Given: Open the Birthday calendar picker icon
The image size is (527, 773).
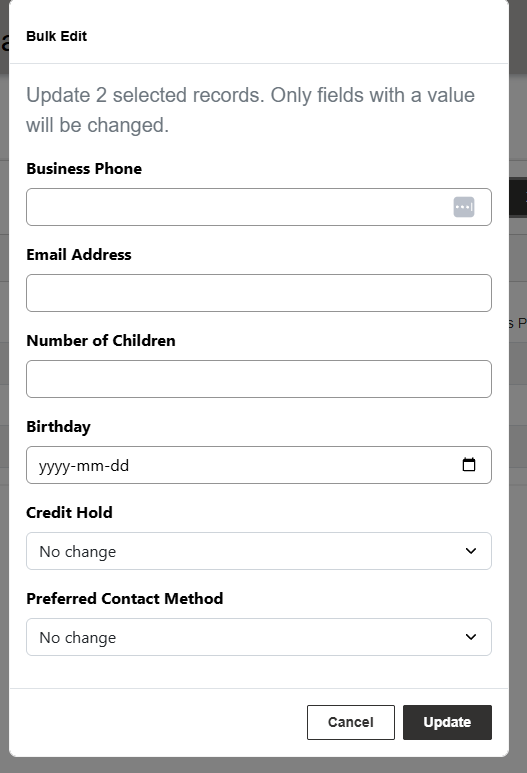Looking at the screenshot, I should (469, 464).
